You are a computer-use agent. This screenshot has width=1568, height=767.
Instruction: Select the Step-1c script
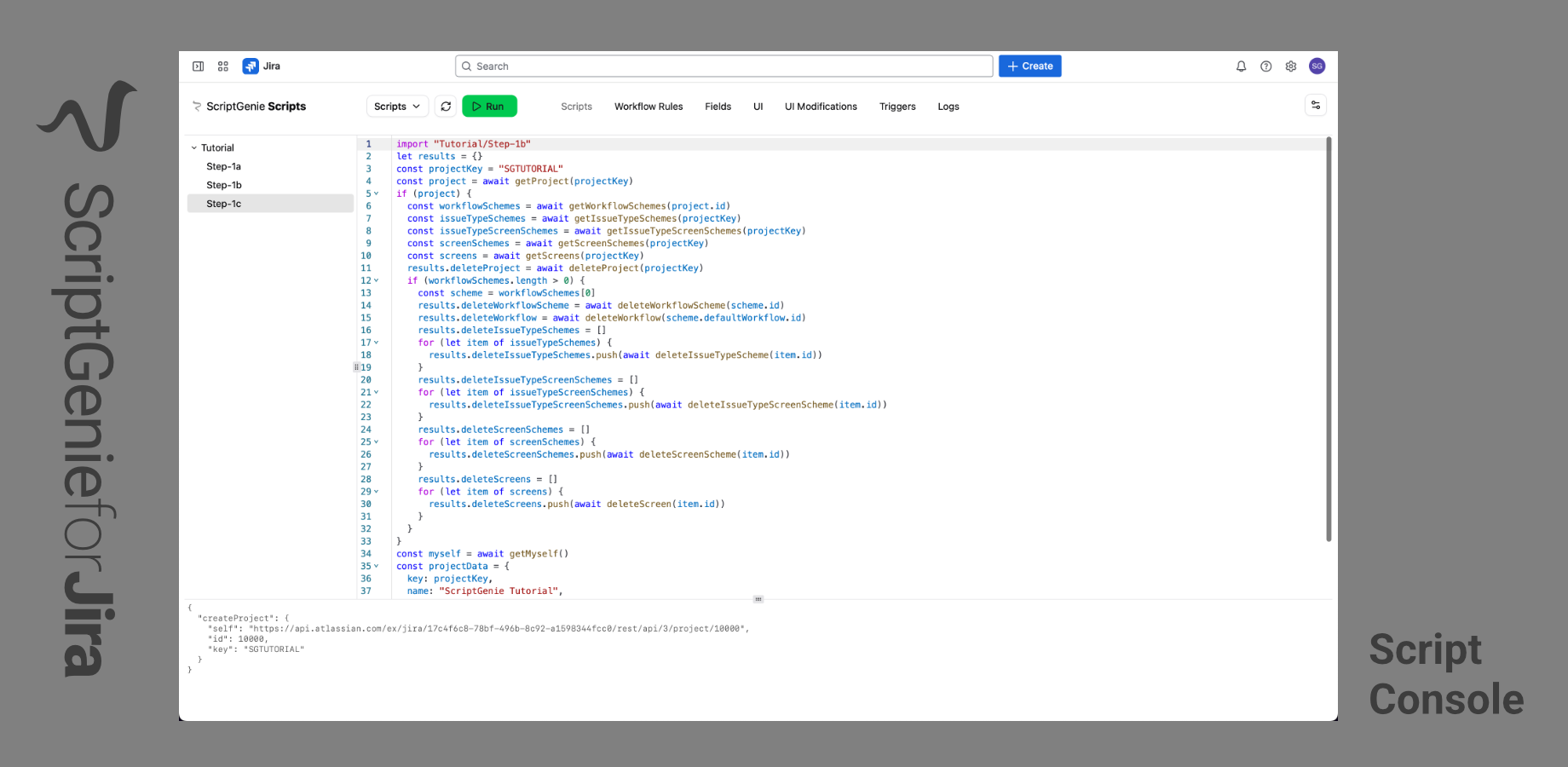[x=270, y=205]
